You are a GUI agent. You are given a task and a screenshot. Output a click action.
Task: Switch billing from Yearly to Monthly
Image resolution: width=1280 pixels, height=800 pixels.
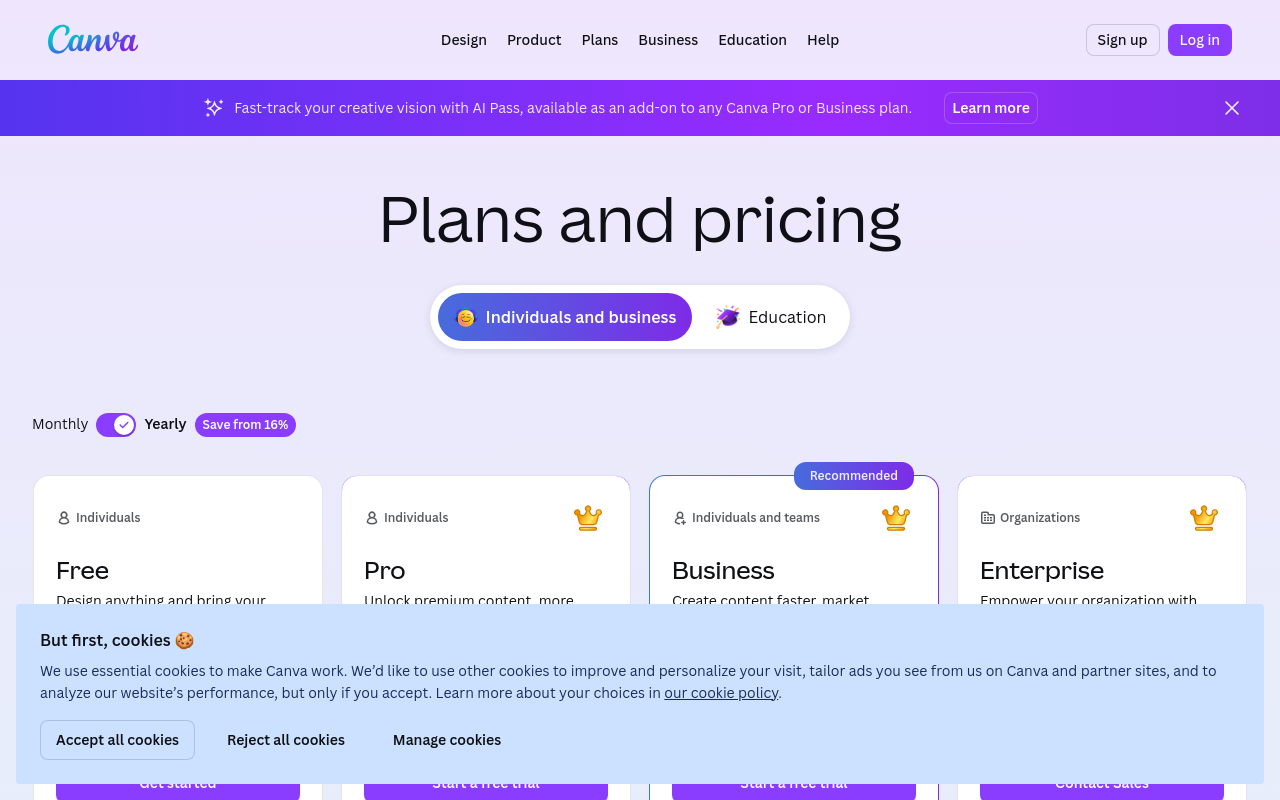tap(115, 424)
